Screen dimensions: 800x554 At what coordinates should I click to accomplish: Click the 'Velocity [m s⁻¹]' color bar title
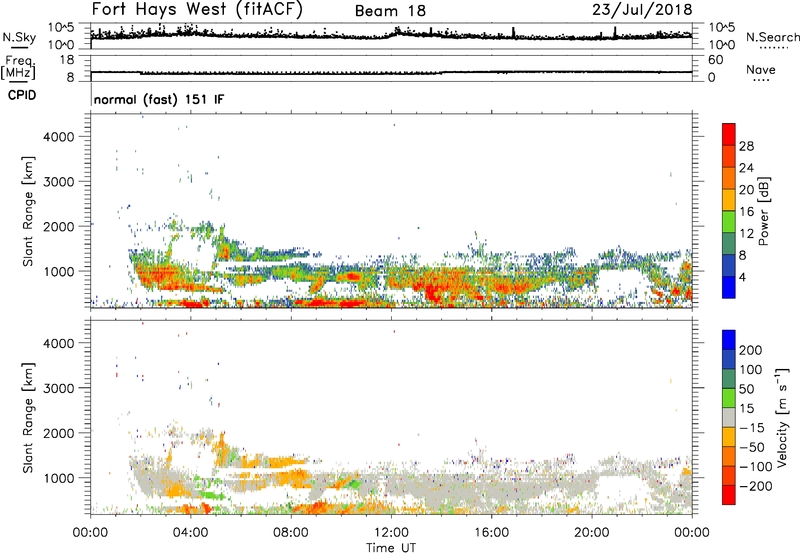[782, 417]
